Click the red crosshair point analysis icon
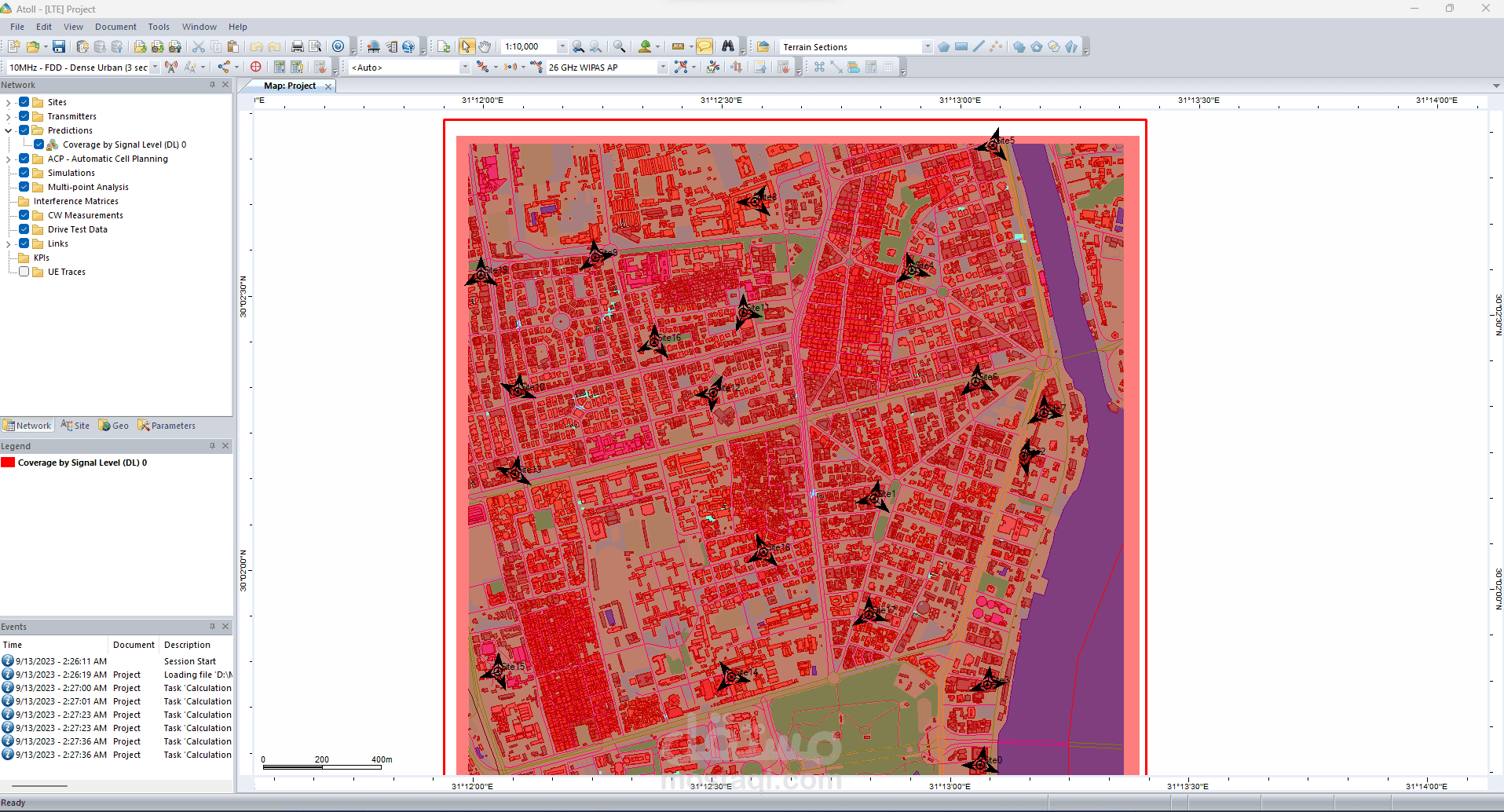Screen dimensions: 1504x812 tap(256, 68)
